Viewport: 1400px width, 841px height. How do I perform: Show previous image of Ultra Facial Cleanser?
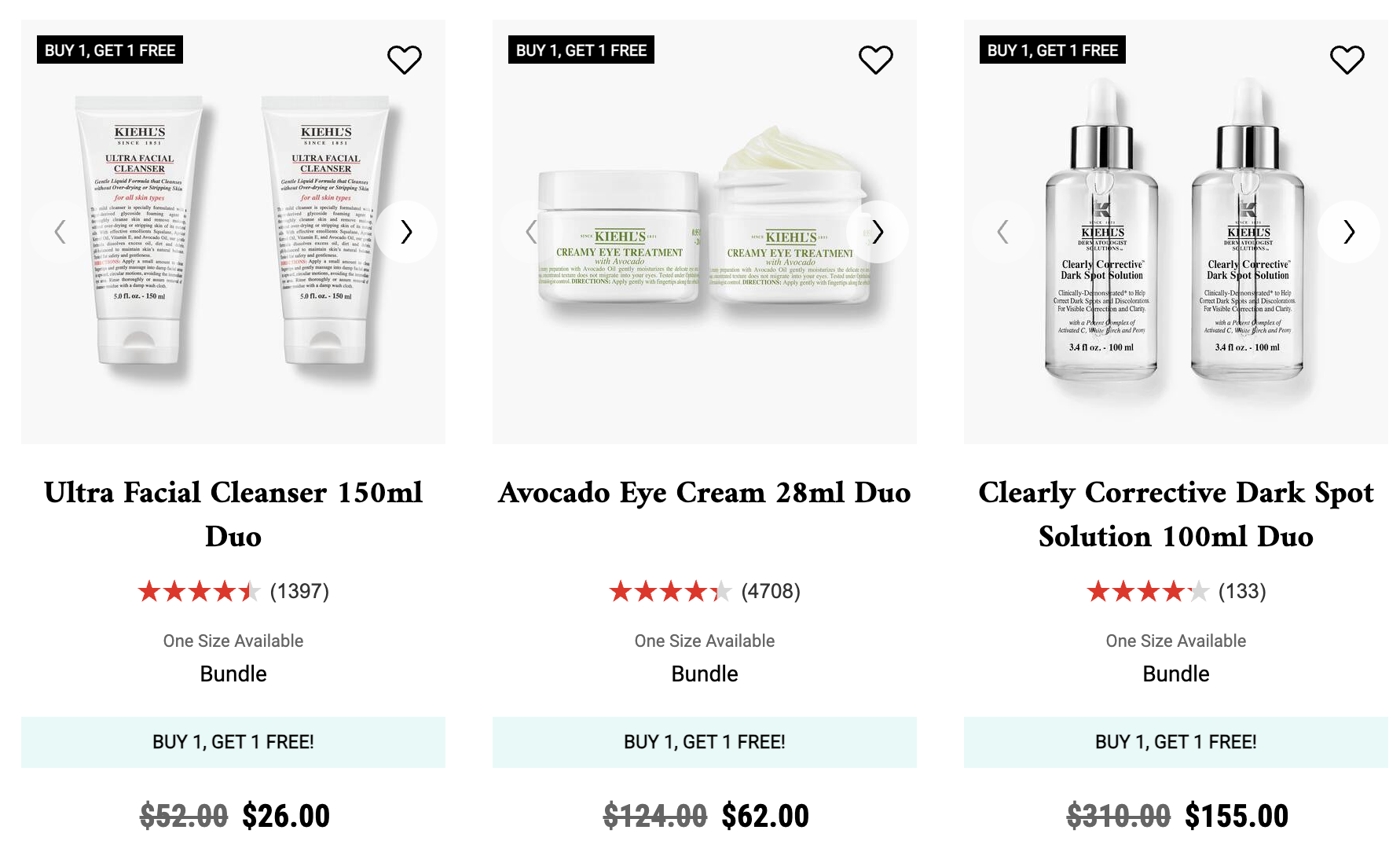tap(60, 232)
